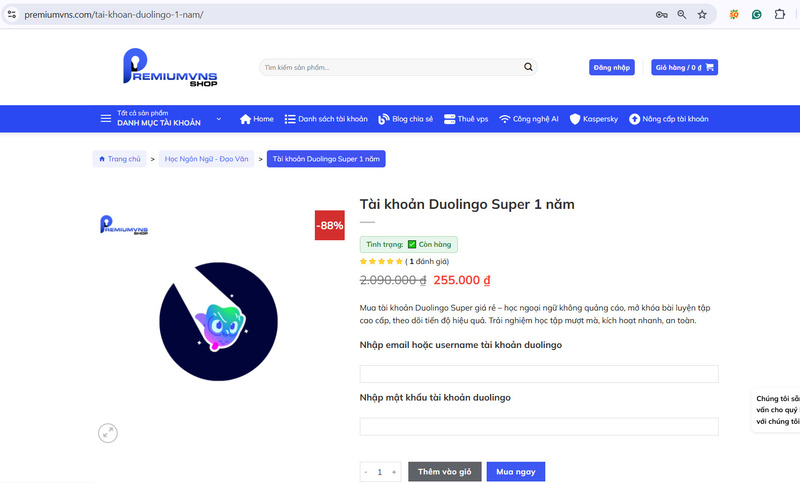Click the Mua ngay button

[x=516, y=472]
